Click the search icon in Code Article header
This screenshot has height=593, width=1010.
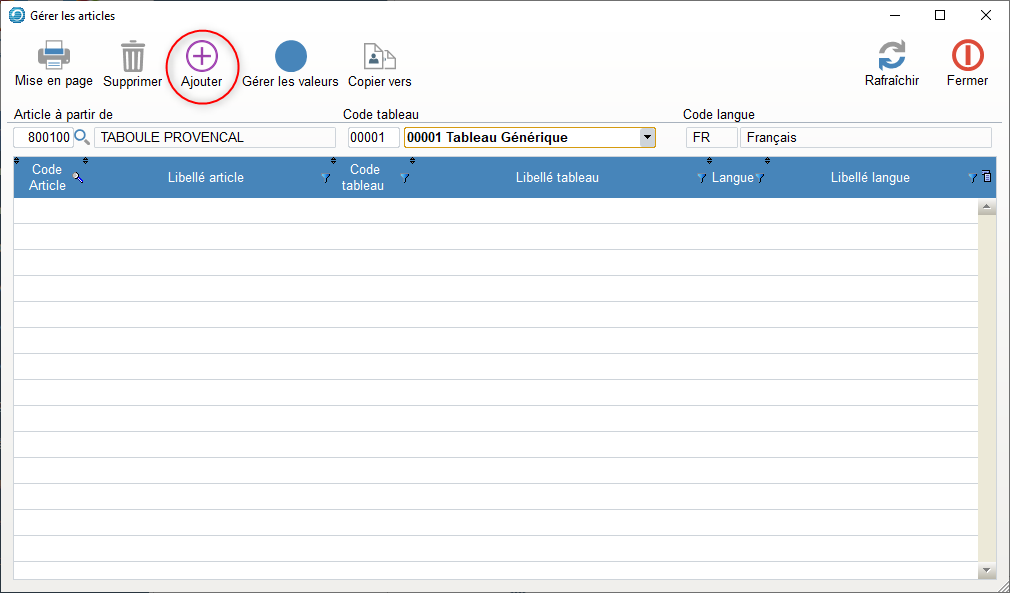tap(78, 177)
